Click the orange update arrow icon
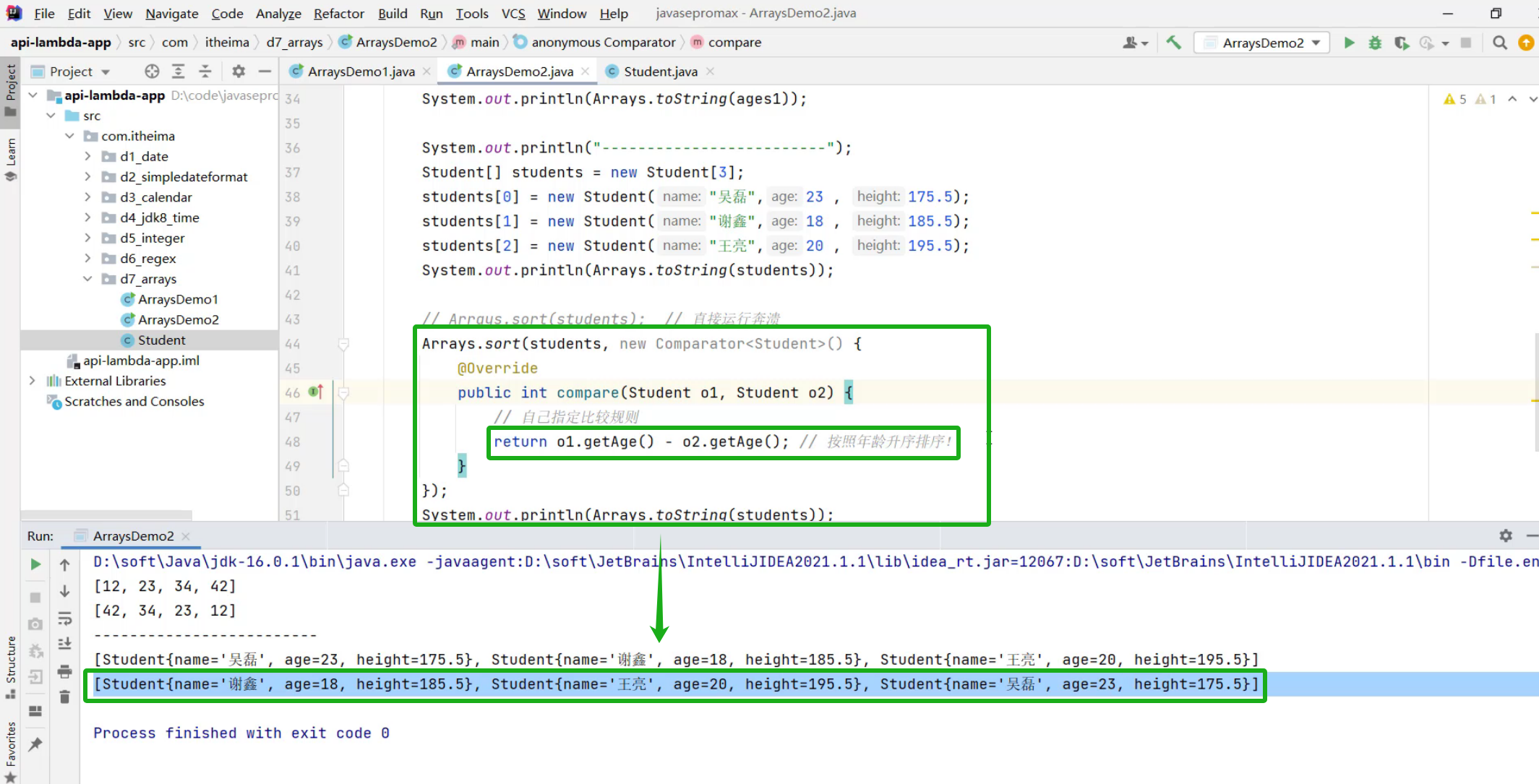This screenshot has height=784, width=1539. [1525, 43]
